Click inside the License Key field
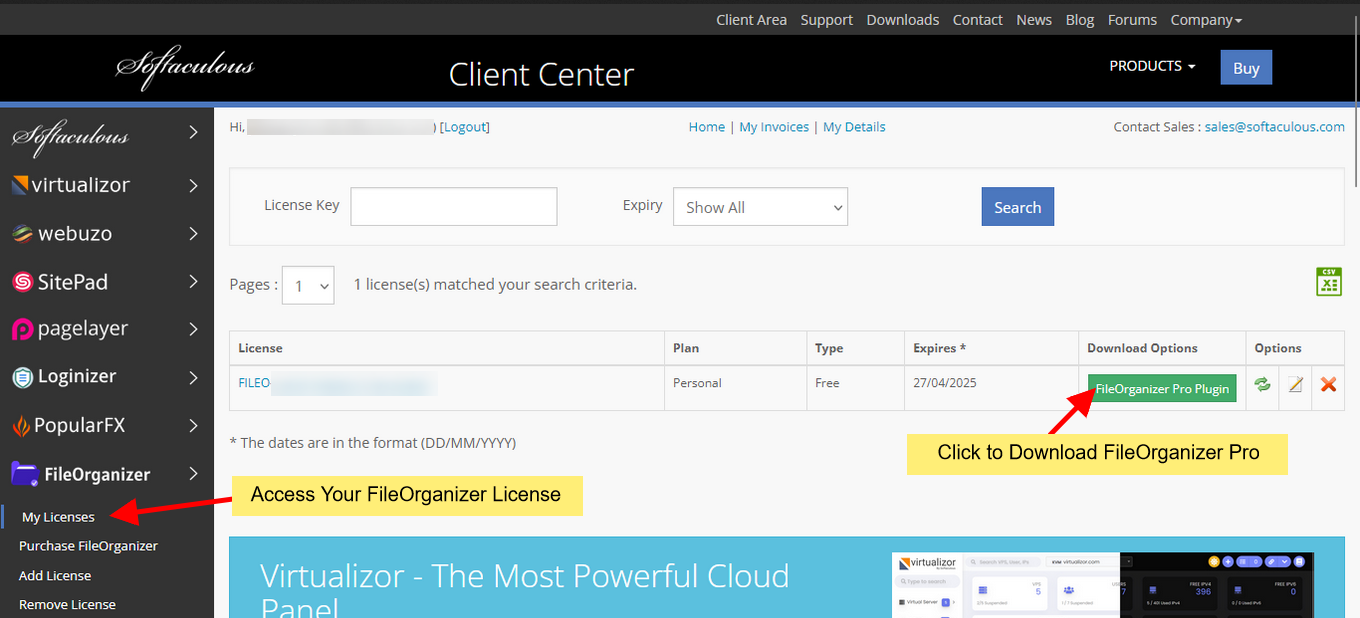This screenshot has height=618, width=1360. [x=453, y=206]
